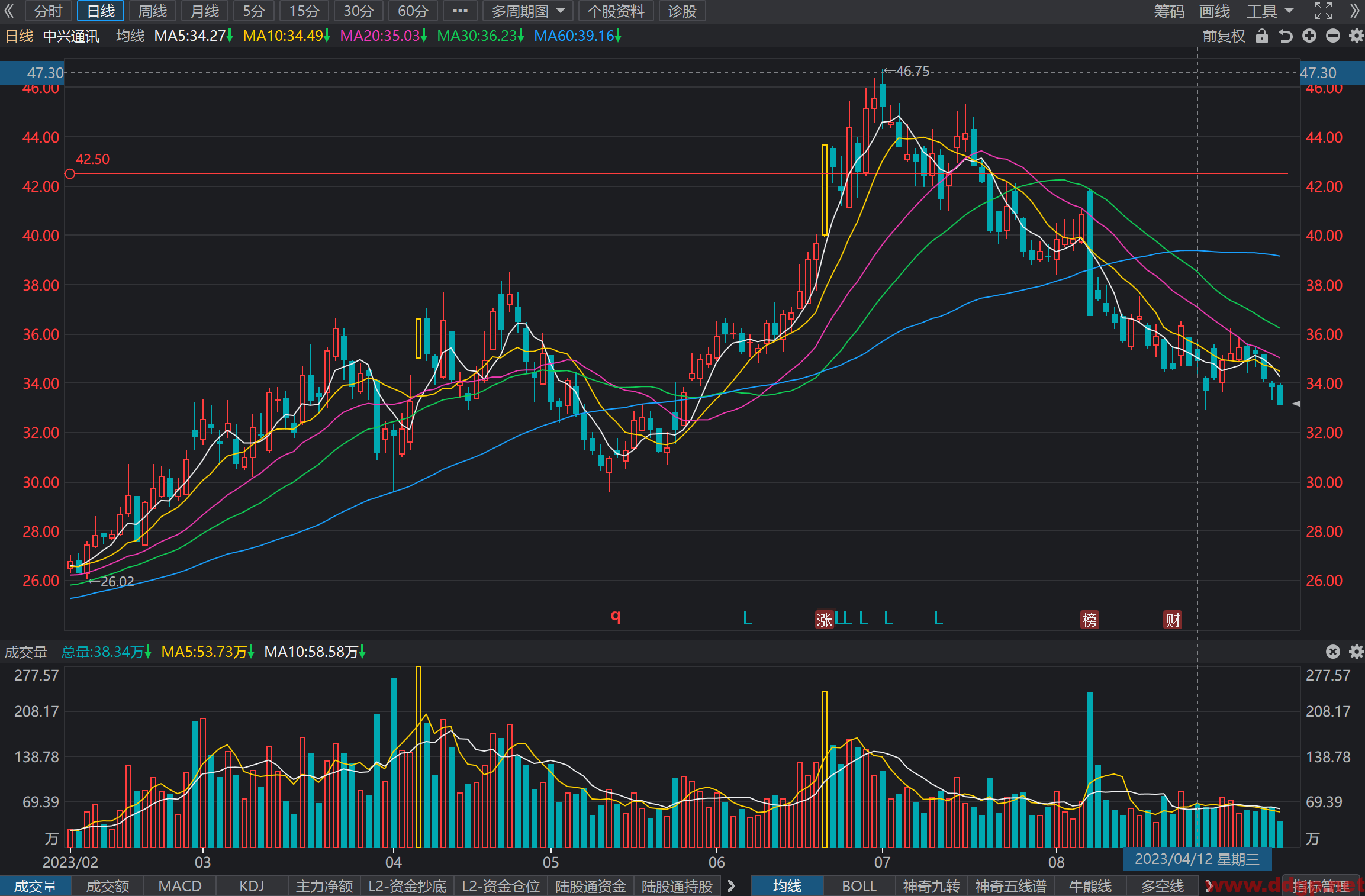The height and width of the screenshot is (896, 1365).
Task: Select the MACD indicator tab
Action: coord(180,886)
